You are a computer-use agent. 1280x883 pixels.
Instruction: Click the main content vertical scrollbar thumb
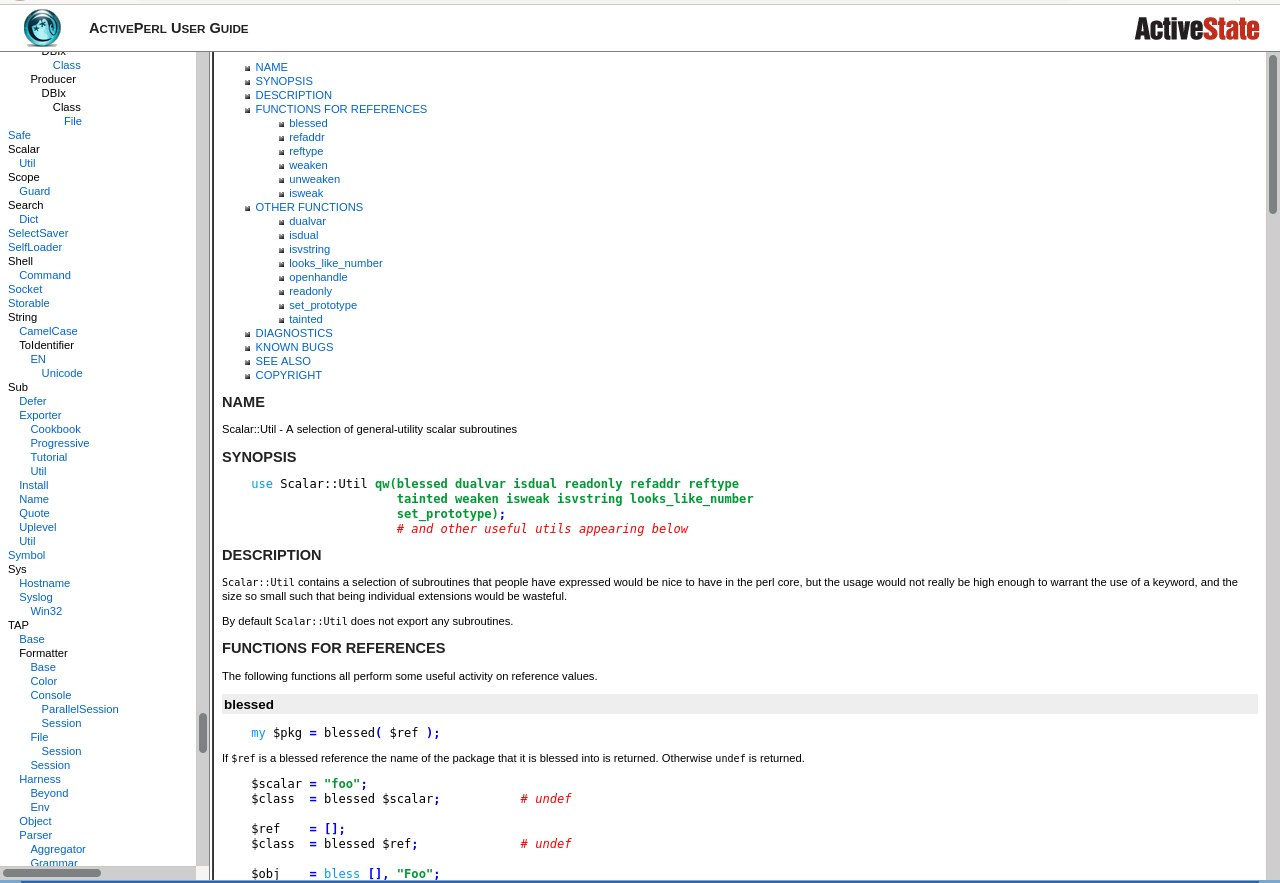1273,134
